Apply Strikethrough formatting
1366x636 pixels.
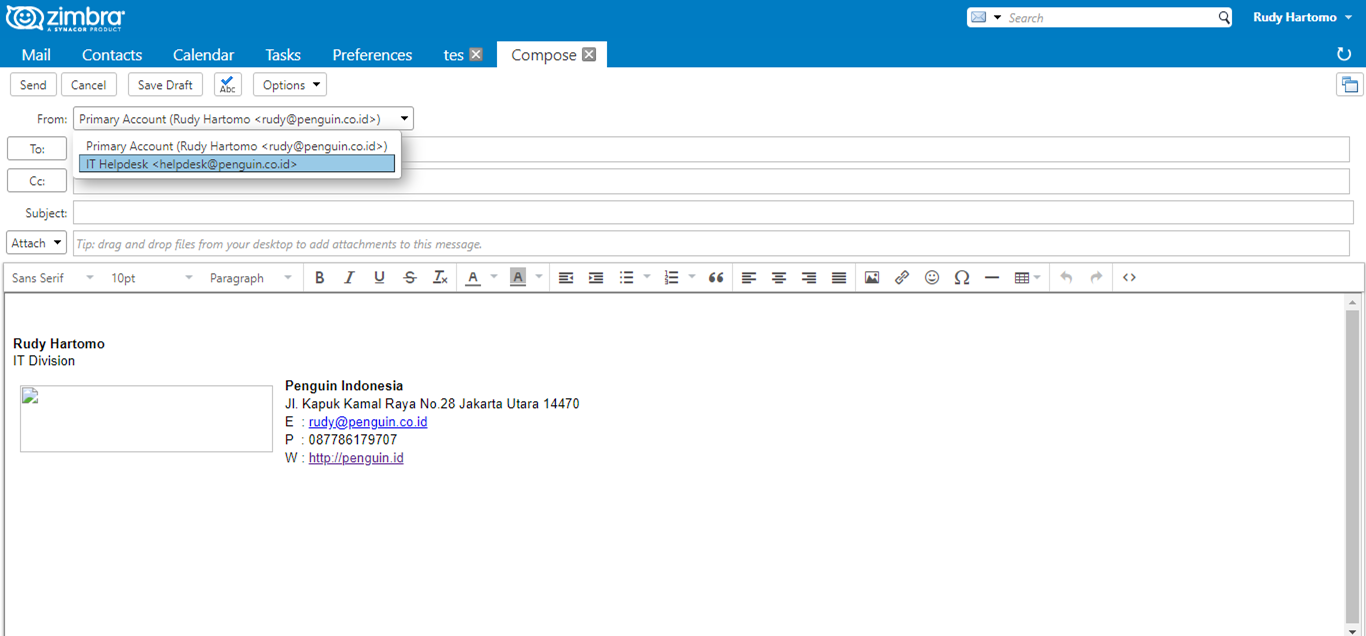coord(410,278)
